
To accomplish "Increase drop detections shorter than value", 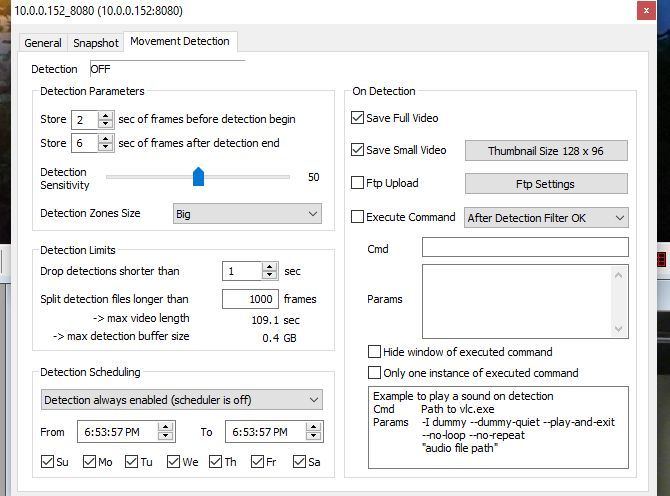I will [x=269, y=267].
